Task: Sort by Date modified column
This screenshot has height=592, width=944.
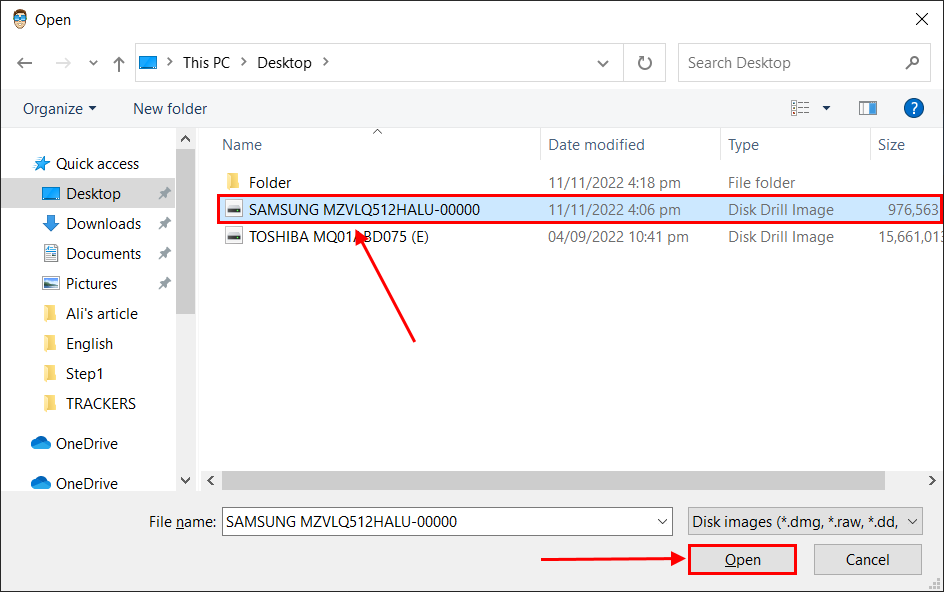Action: coord(596,145)
